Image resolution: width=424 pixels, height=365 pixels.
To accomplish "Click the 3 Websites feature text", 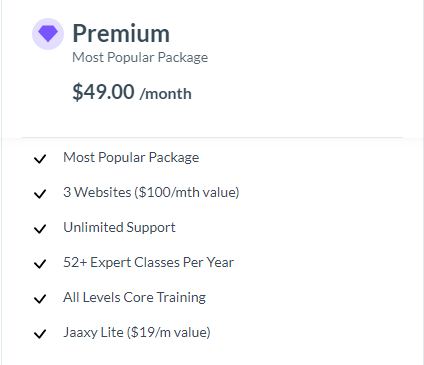I will click(97, 192).
